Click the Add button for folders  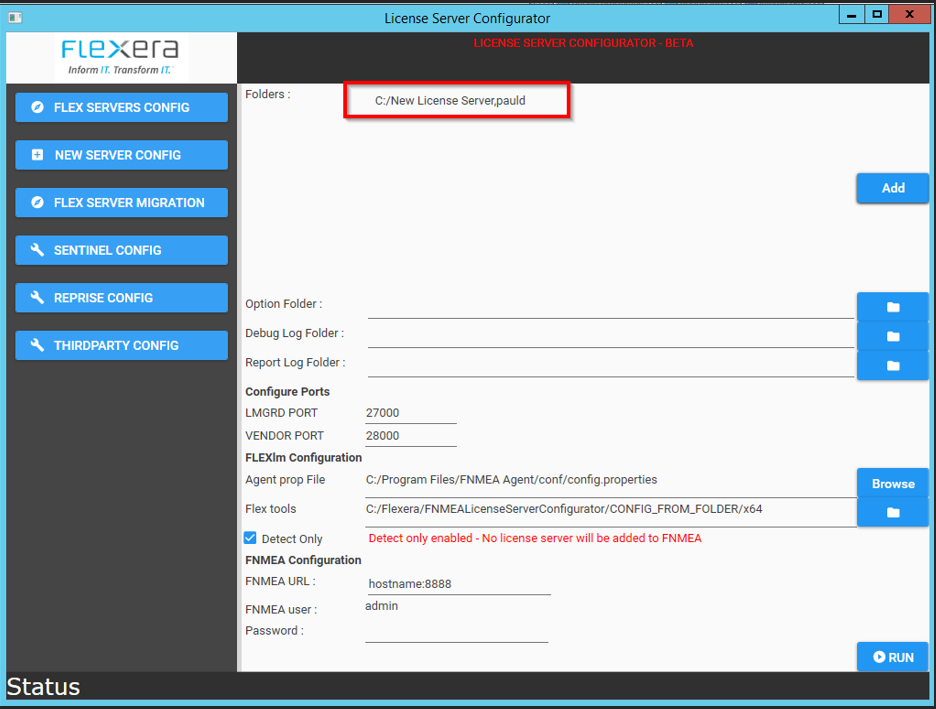[x=892, y=188]
